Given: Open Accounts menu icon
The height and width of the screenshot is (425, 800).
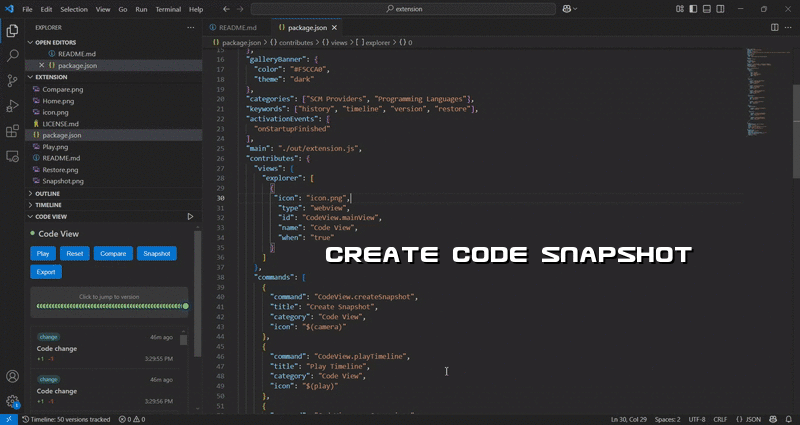Looking at the screenshot, I should coord(12,377).
